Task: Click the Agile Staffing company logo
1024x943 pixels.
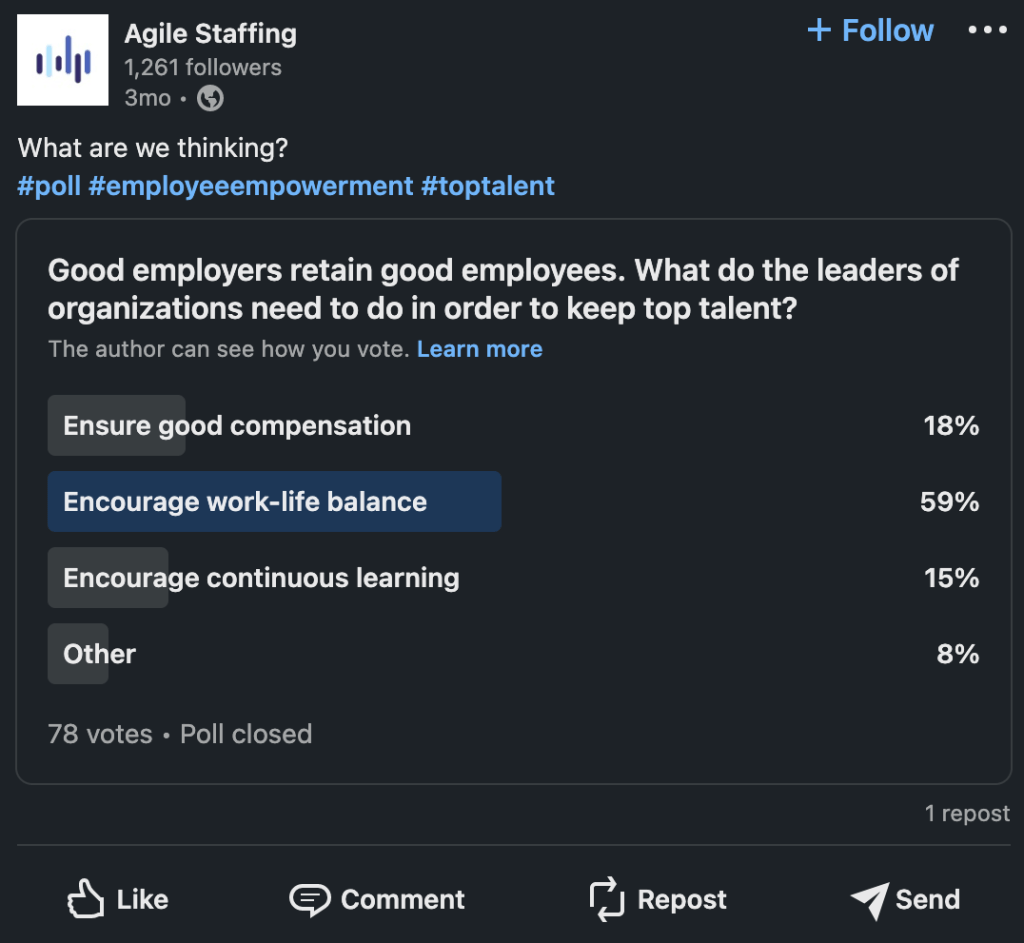Action: (x=63, y=61)
